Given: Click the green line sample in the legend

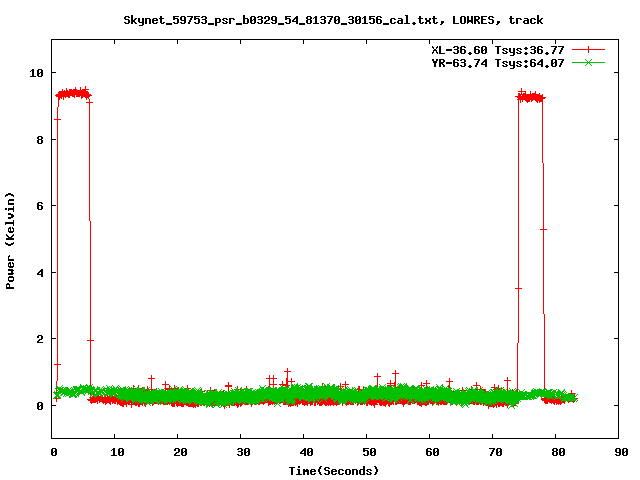Looking at the screenshot, I should pyautogui.click(x=588, y=63).
